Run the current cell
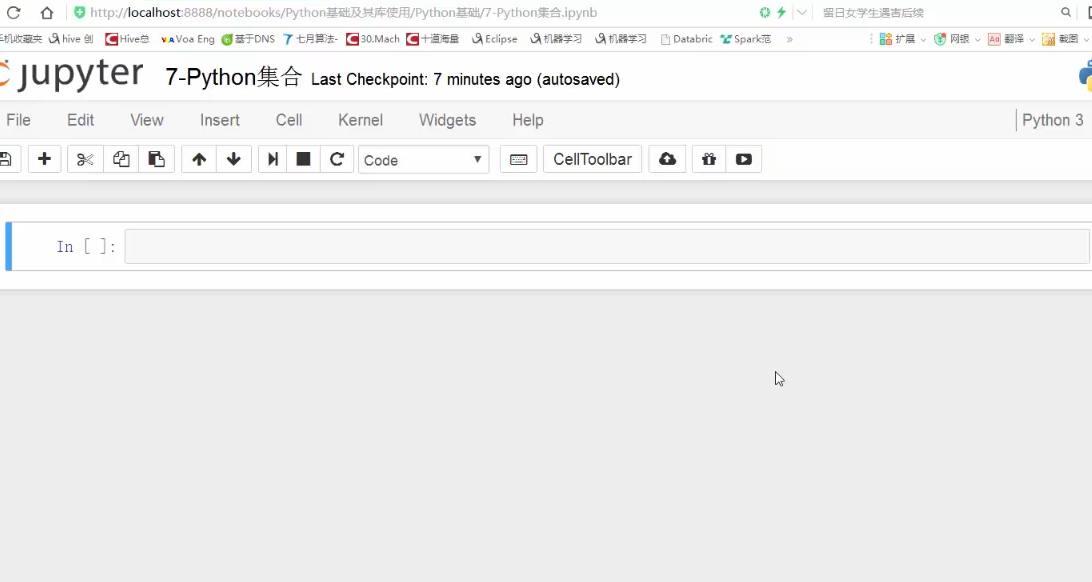 point(272,159)
